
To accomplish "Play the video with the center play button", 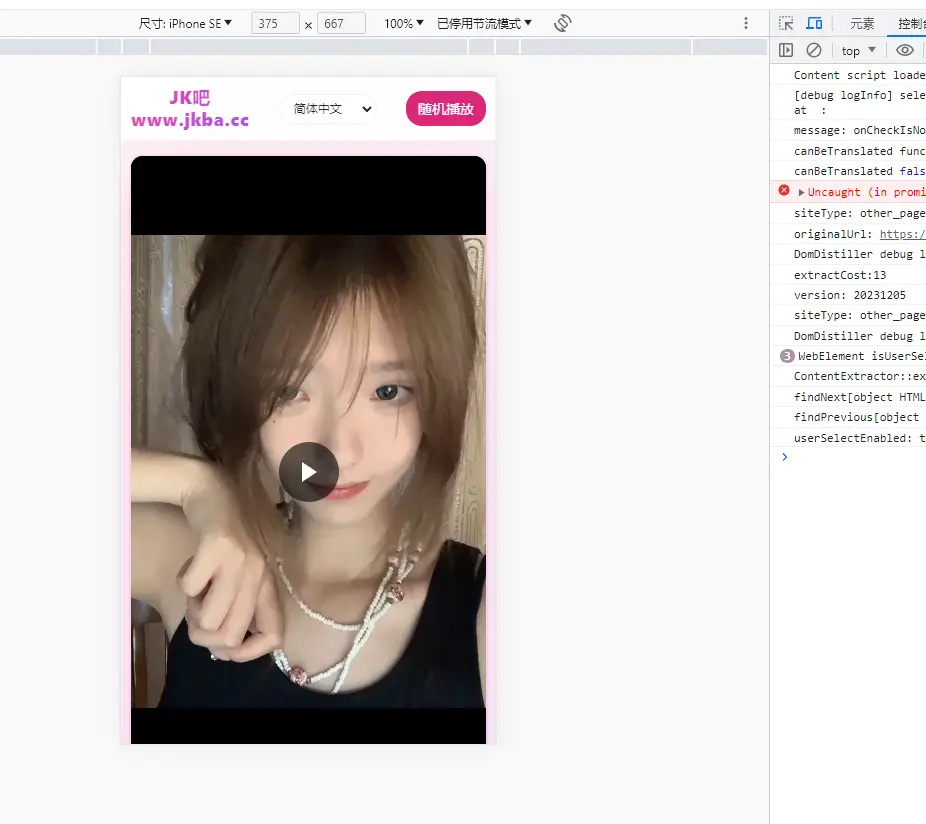I will (x=308, y=472).
